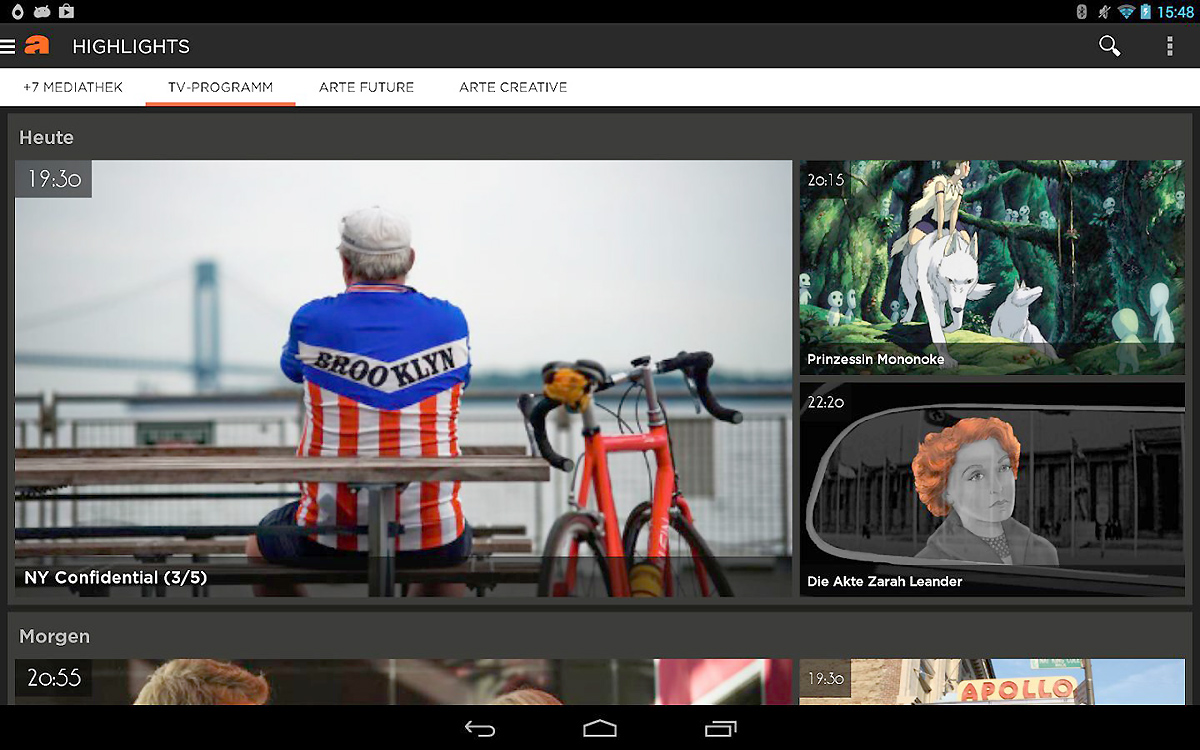This screenshot has height=750, width=1200.
Task: Open the overflow menu with three dots
Action: tap(1168, 46)
